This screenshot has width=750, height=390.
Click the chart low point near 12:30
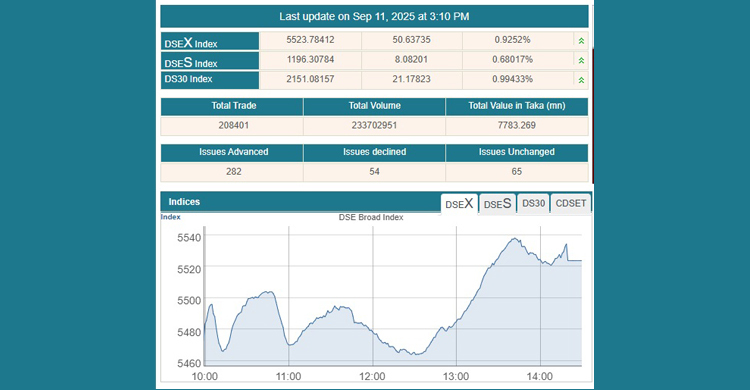pos(416,355)
